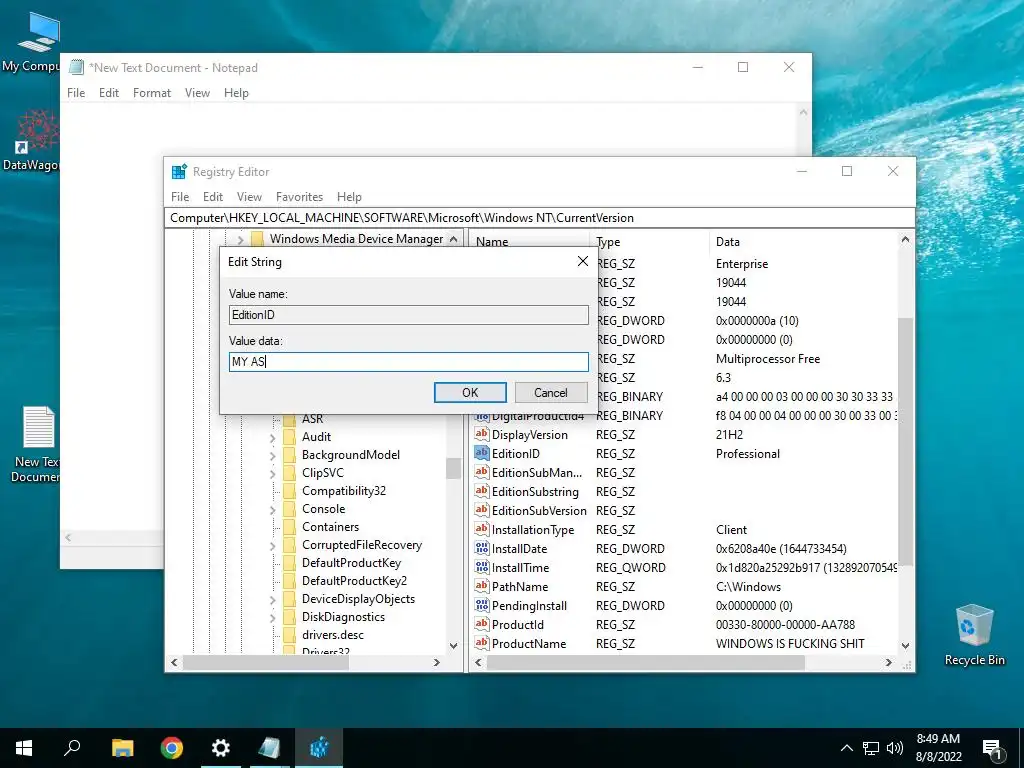Image resolution: width=1024 pixels, height=768 pixels.
Task: Select the ProductId value icon
Action: tap(482, 624)
